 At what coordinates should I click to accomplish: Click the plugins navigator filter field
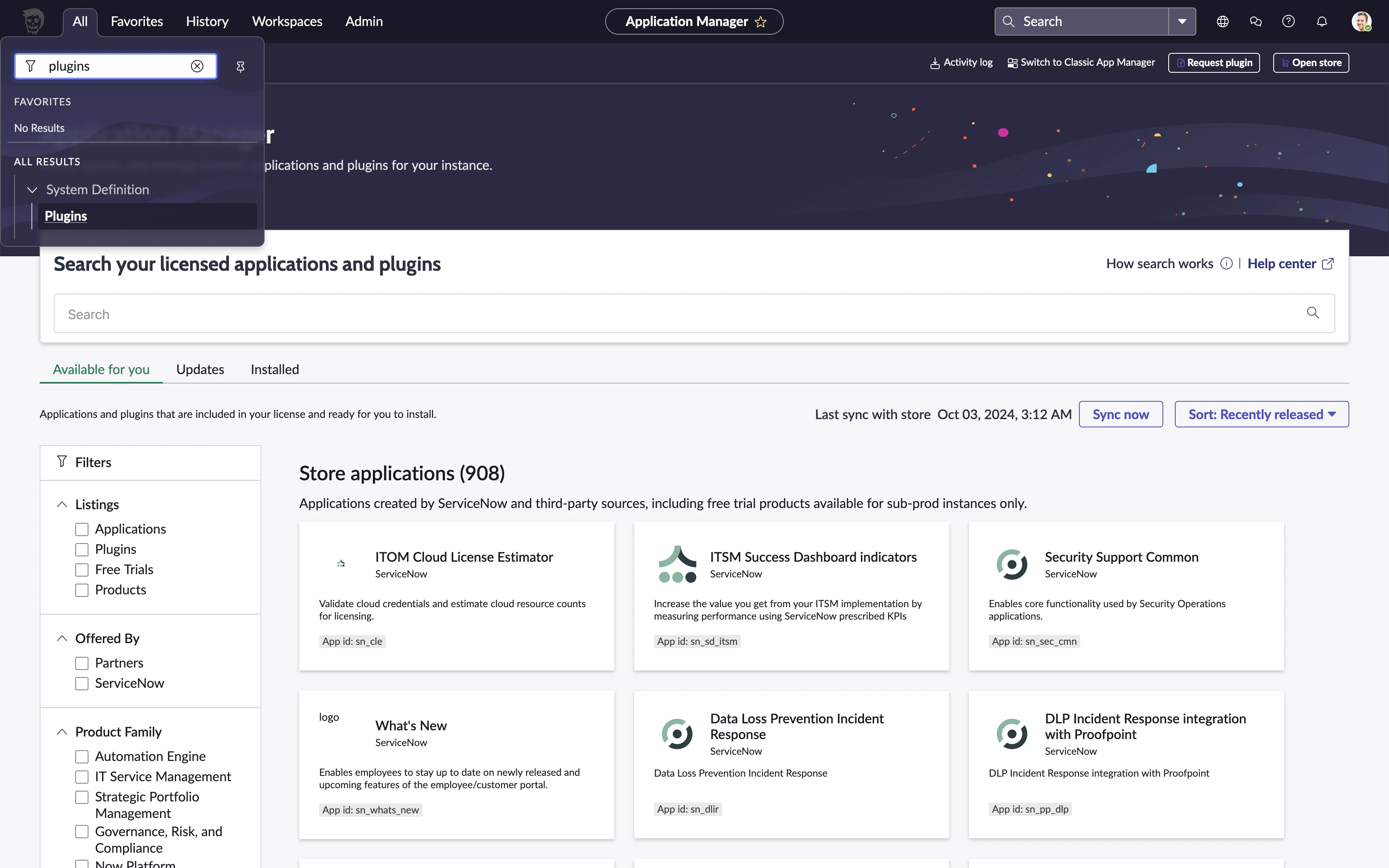pos(115,66)
